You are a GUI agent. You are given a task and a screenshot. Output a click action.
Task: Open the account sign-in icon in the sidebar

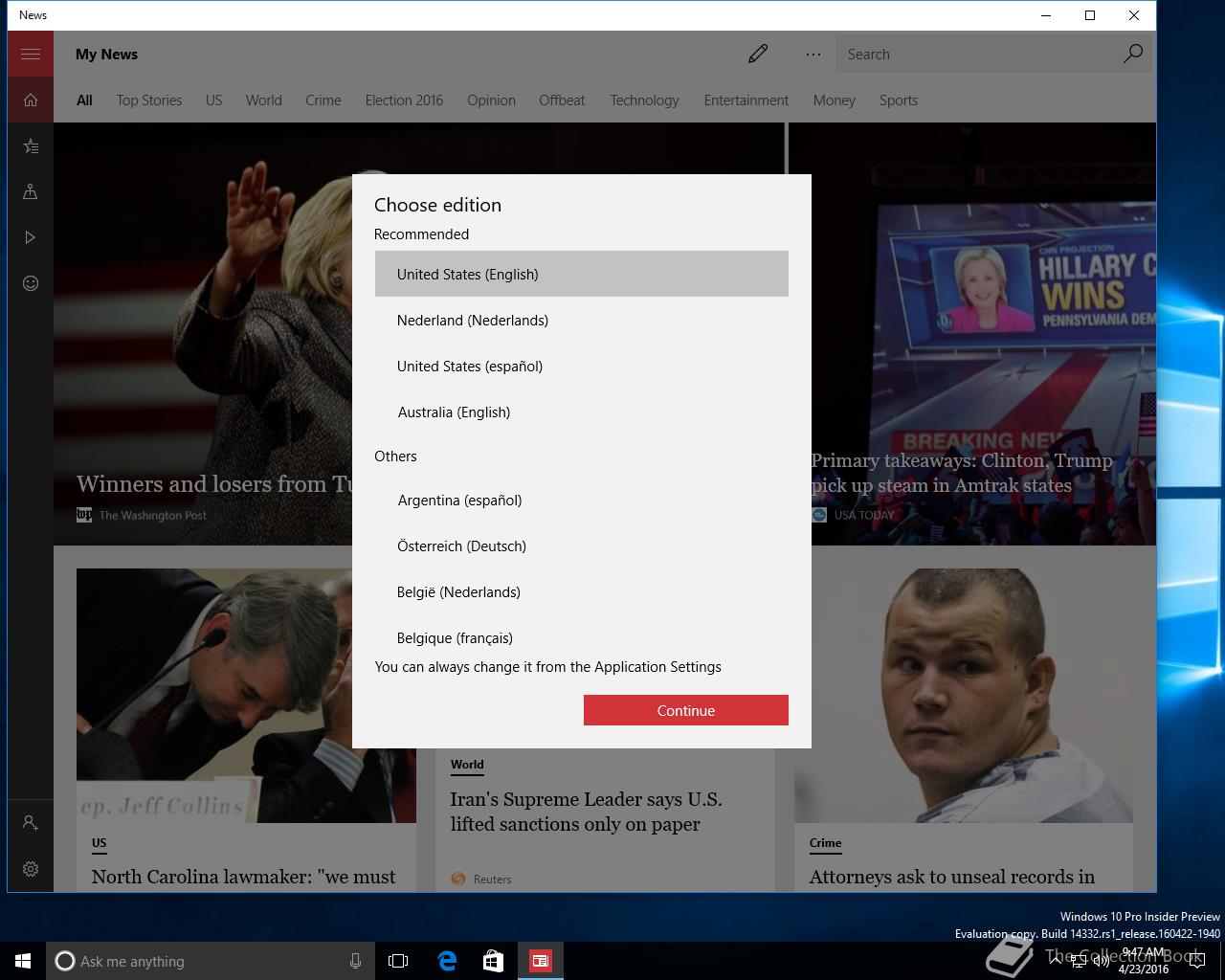[31, 823]
